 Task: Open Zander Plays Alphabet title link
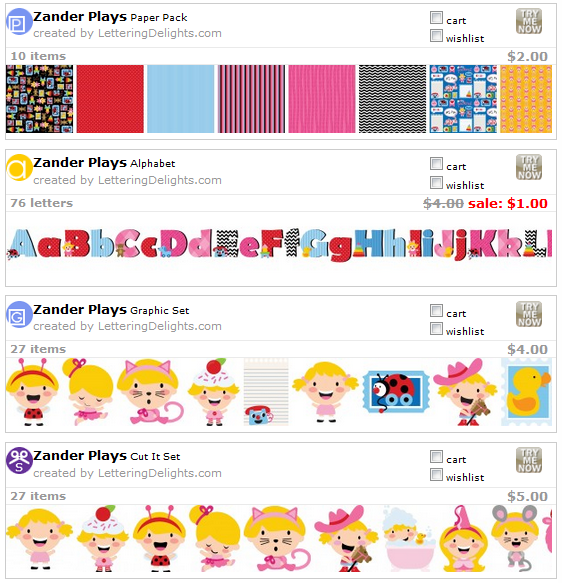tap(104, 163)
